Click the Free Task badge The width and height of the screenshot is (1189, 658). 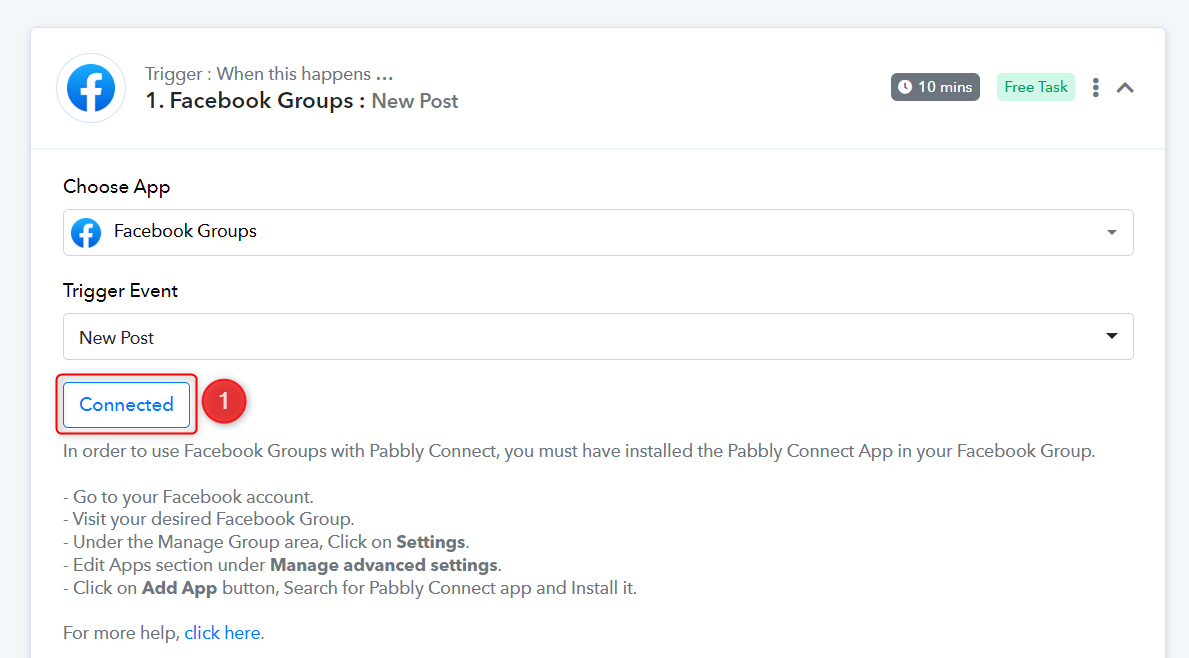pyautogui.click(x=1036, y=87)
